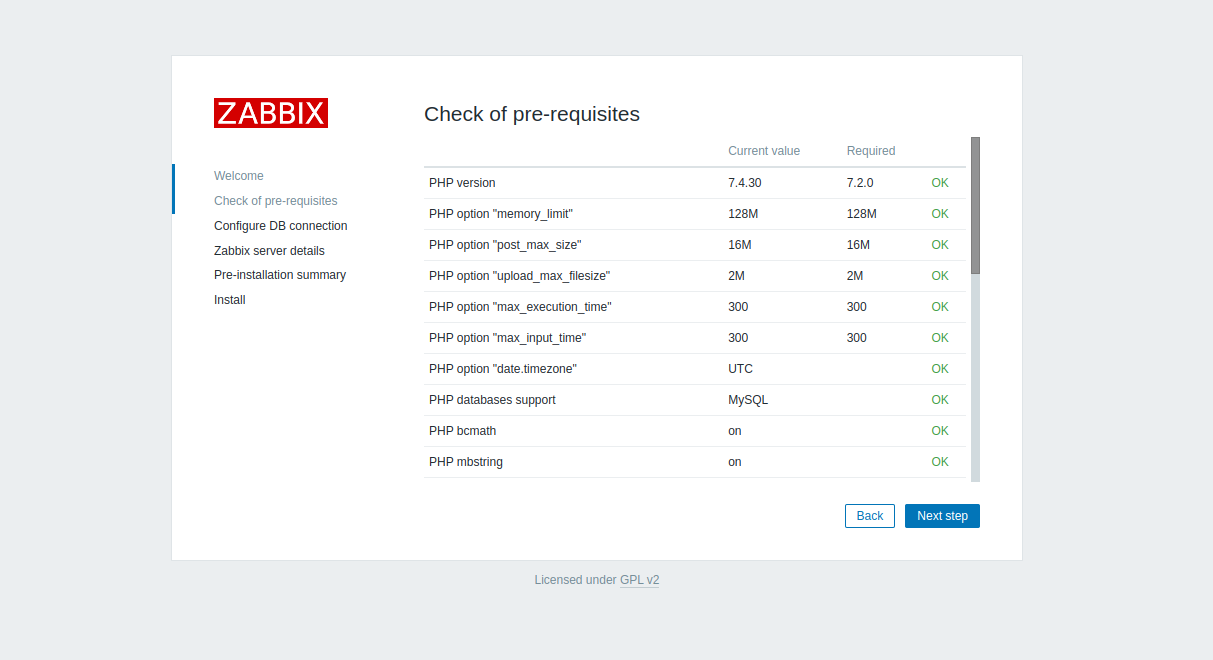This screenshot has height=660, width=1213.
Task: Click the ZABBIX logo
Action: (270, 113)
